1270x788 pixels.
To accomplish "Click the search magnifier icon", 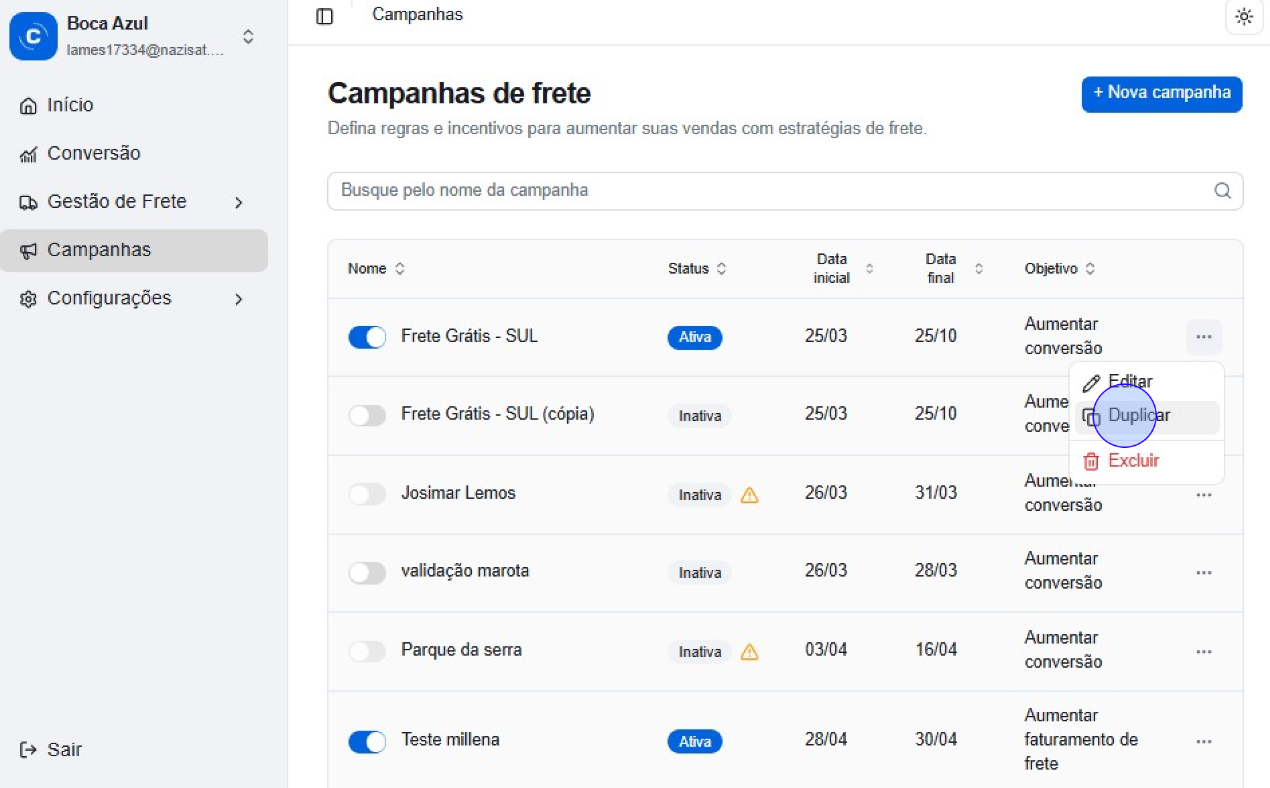I will click(x=1222, y=191).
